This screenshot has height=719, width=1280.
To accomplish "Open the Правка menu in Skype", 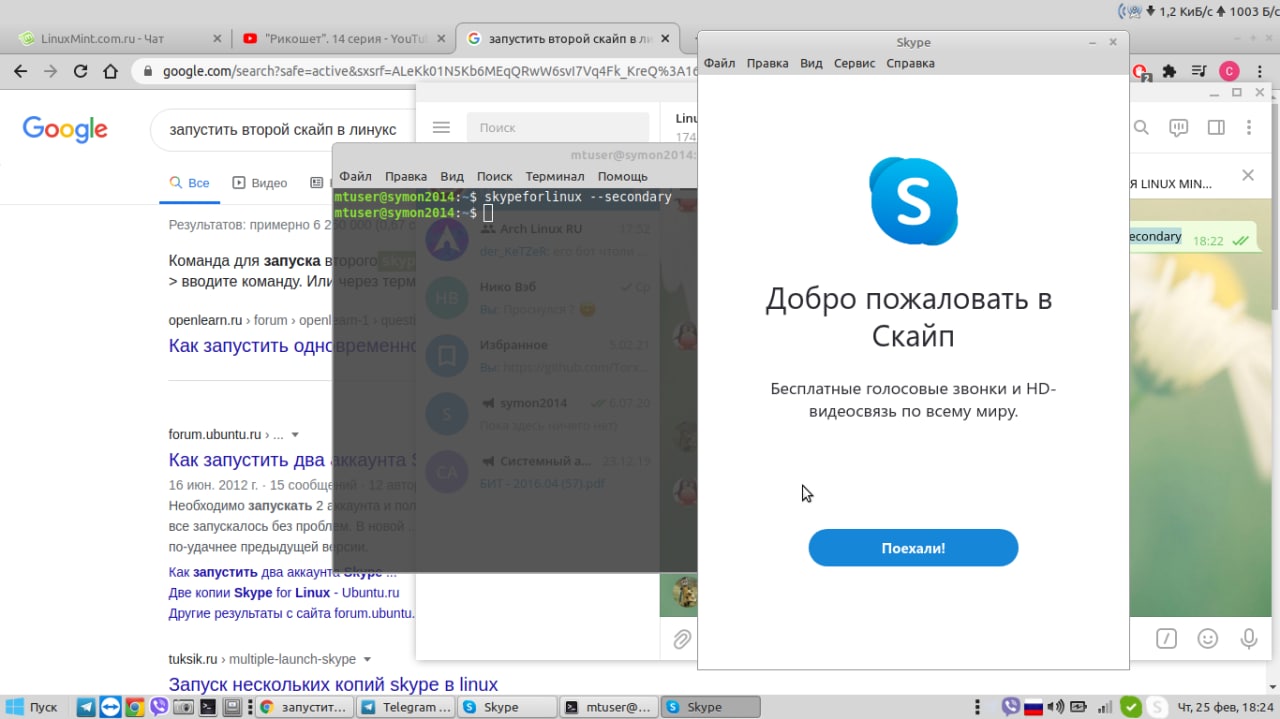I will tap(767, 63).
